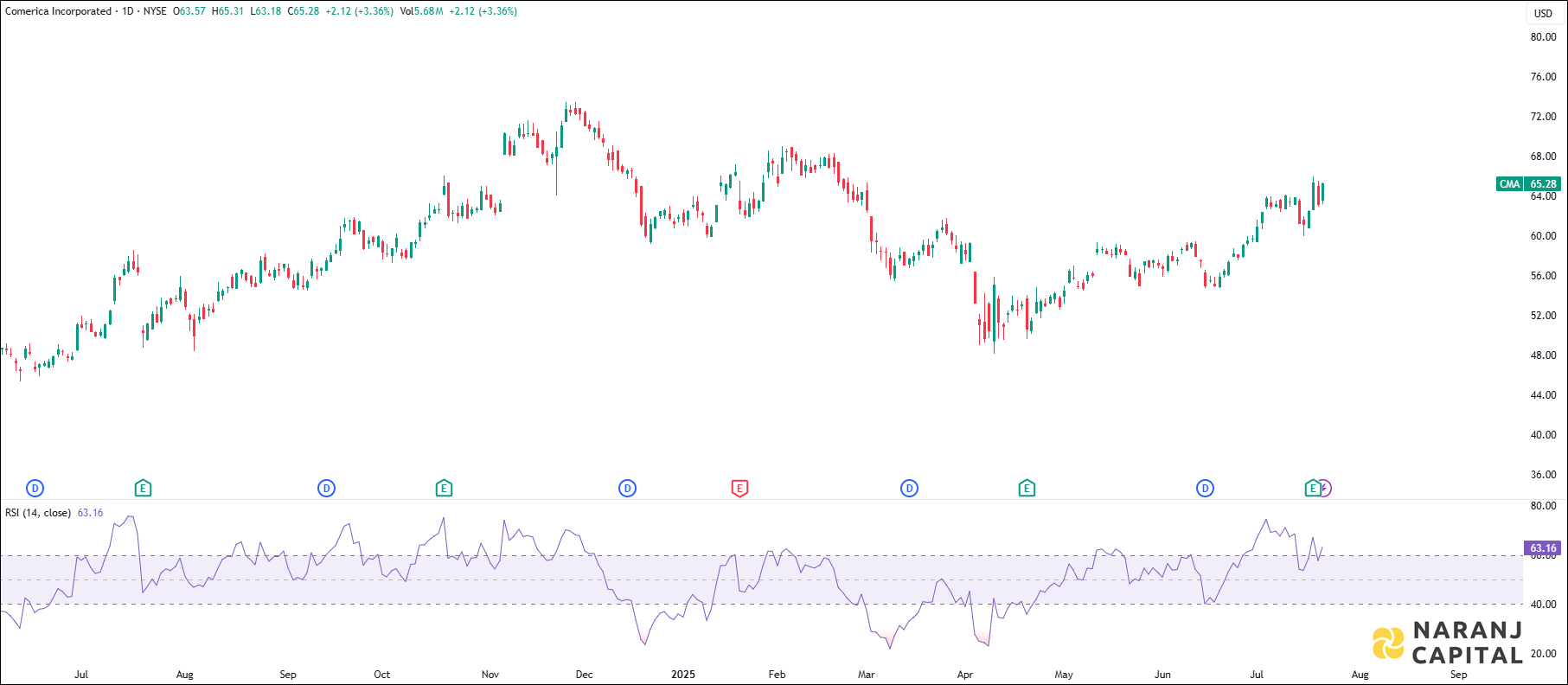Image resolution: width=1568 pixels, height=685 pixels.
Task: Click the 20.00 RSI axis label
Action: pyautogui.click(x=1543, y=654)
